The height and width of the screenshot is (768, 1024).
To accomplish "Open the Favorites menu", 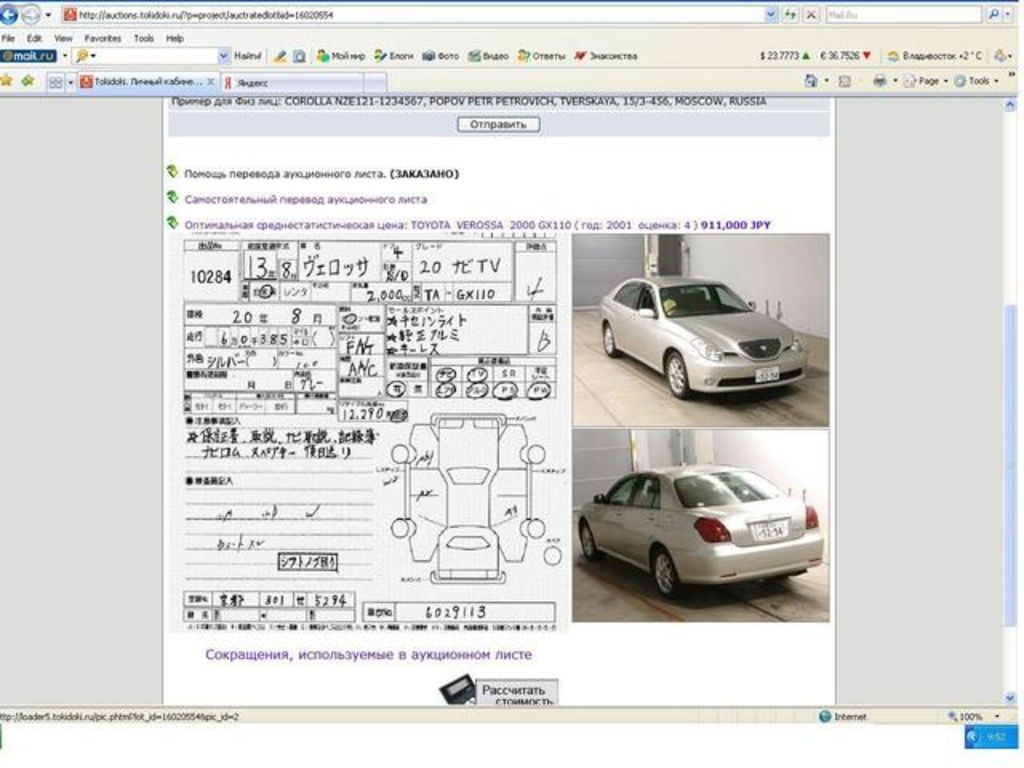I will click(103, 39).
